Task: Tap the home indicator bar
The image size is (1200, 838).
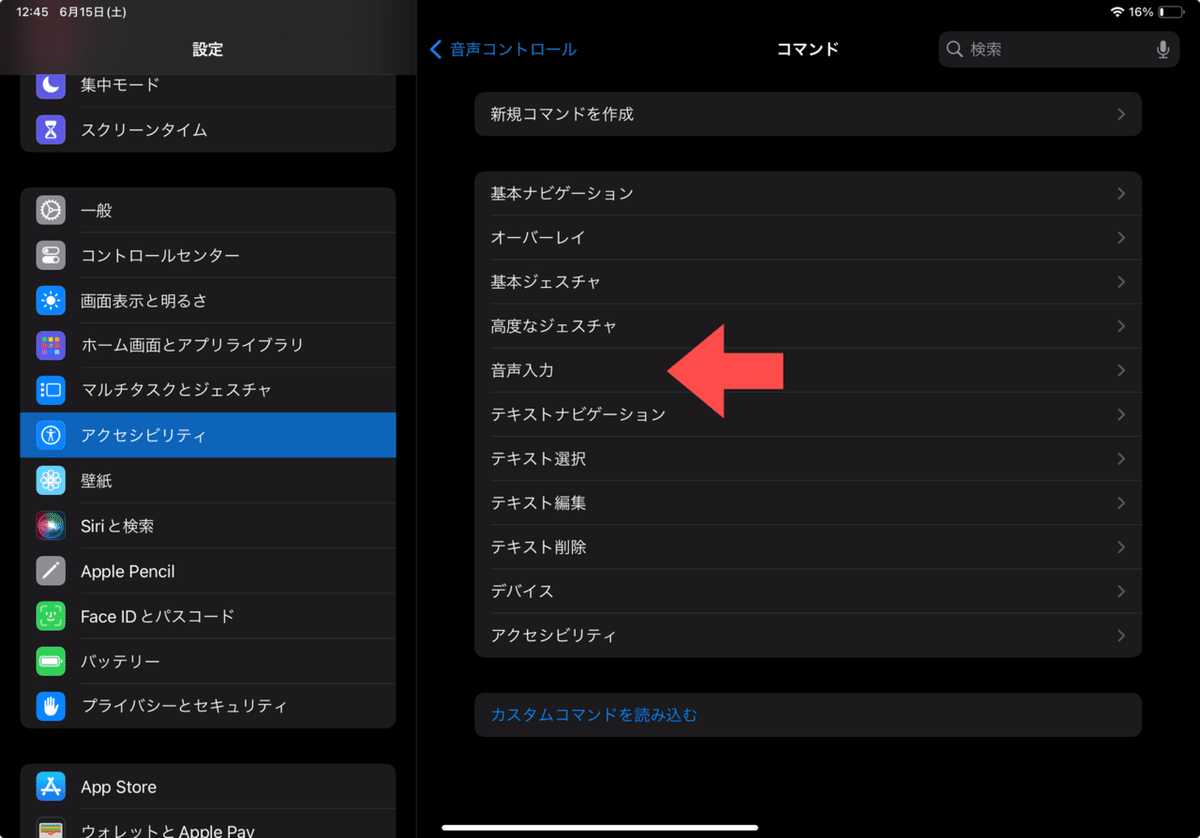Action: pos(600,827)
